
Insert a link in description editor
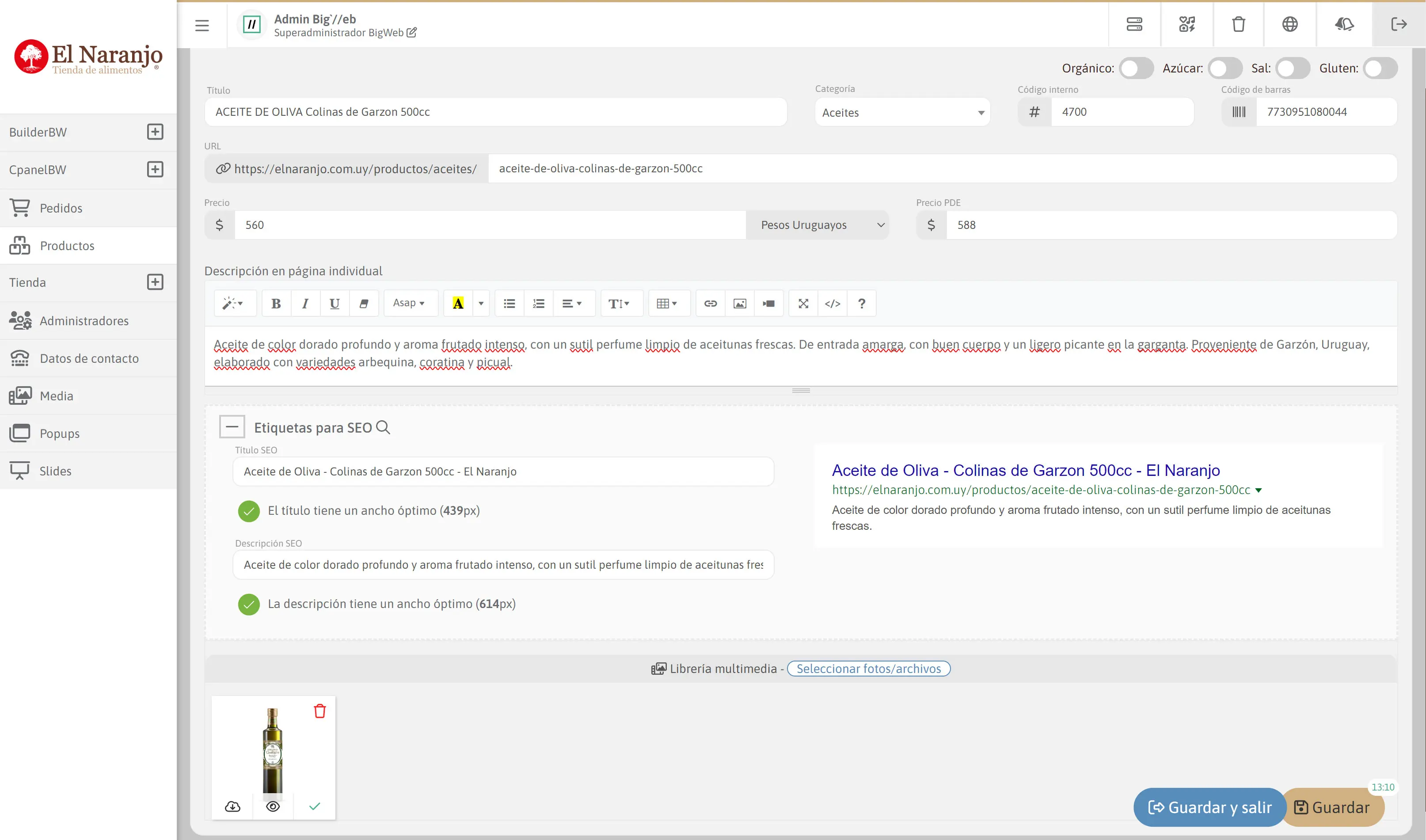tap(710, 304)
